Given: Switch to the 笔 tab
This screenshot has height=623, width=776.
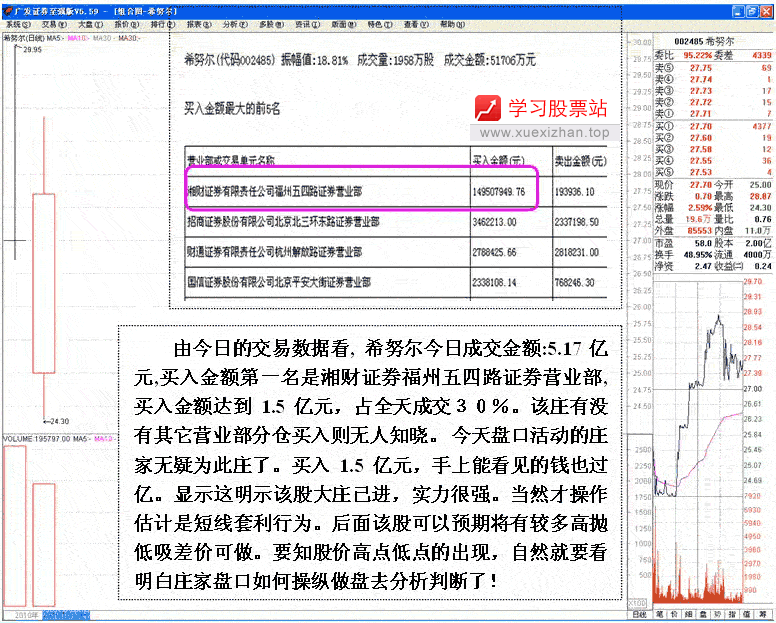Looking at the screenshot, I should point(659,614).
